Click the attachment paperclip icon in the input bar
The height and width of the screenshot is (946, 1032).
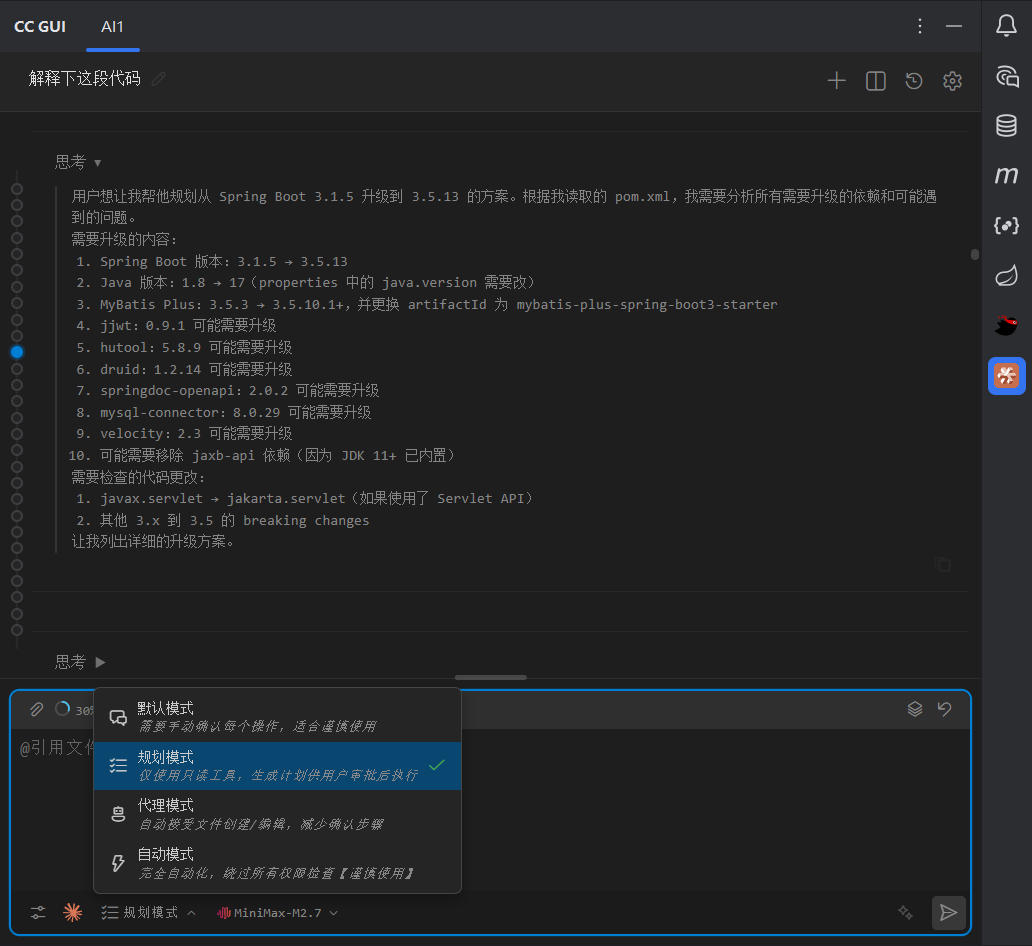coord(36,709)
